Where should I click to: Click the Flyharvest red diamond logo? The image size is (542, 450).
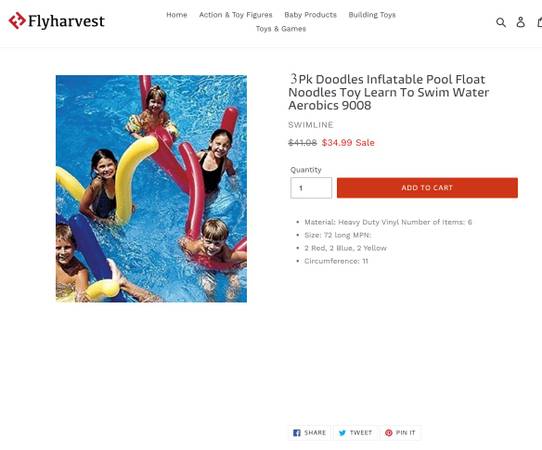pyautogui.click(x=17, y=21)
